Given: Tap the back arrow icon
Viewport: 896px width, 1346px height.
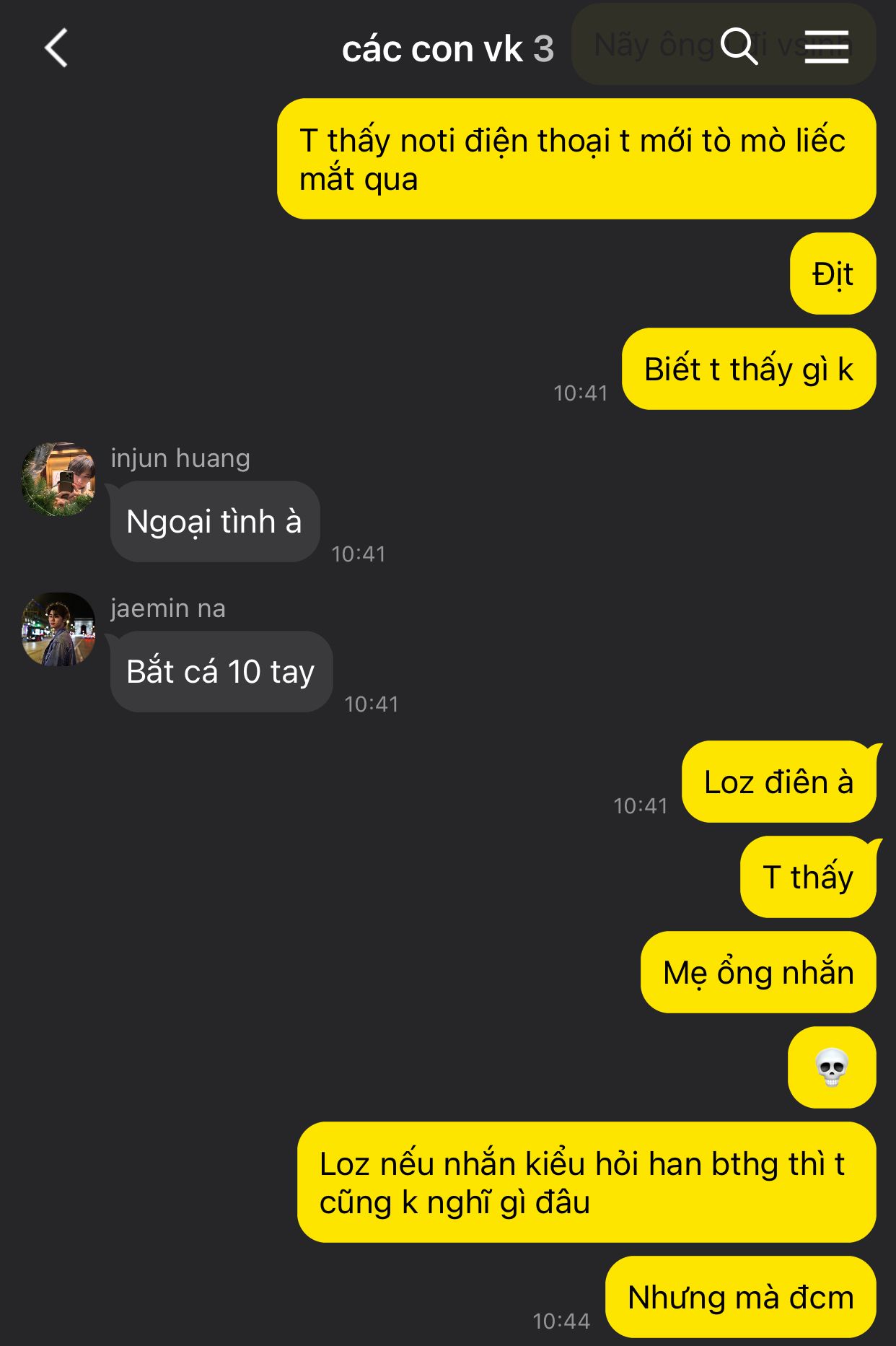Looking at the screenshot, I should 56,48.
